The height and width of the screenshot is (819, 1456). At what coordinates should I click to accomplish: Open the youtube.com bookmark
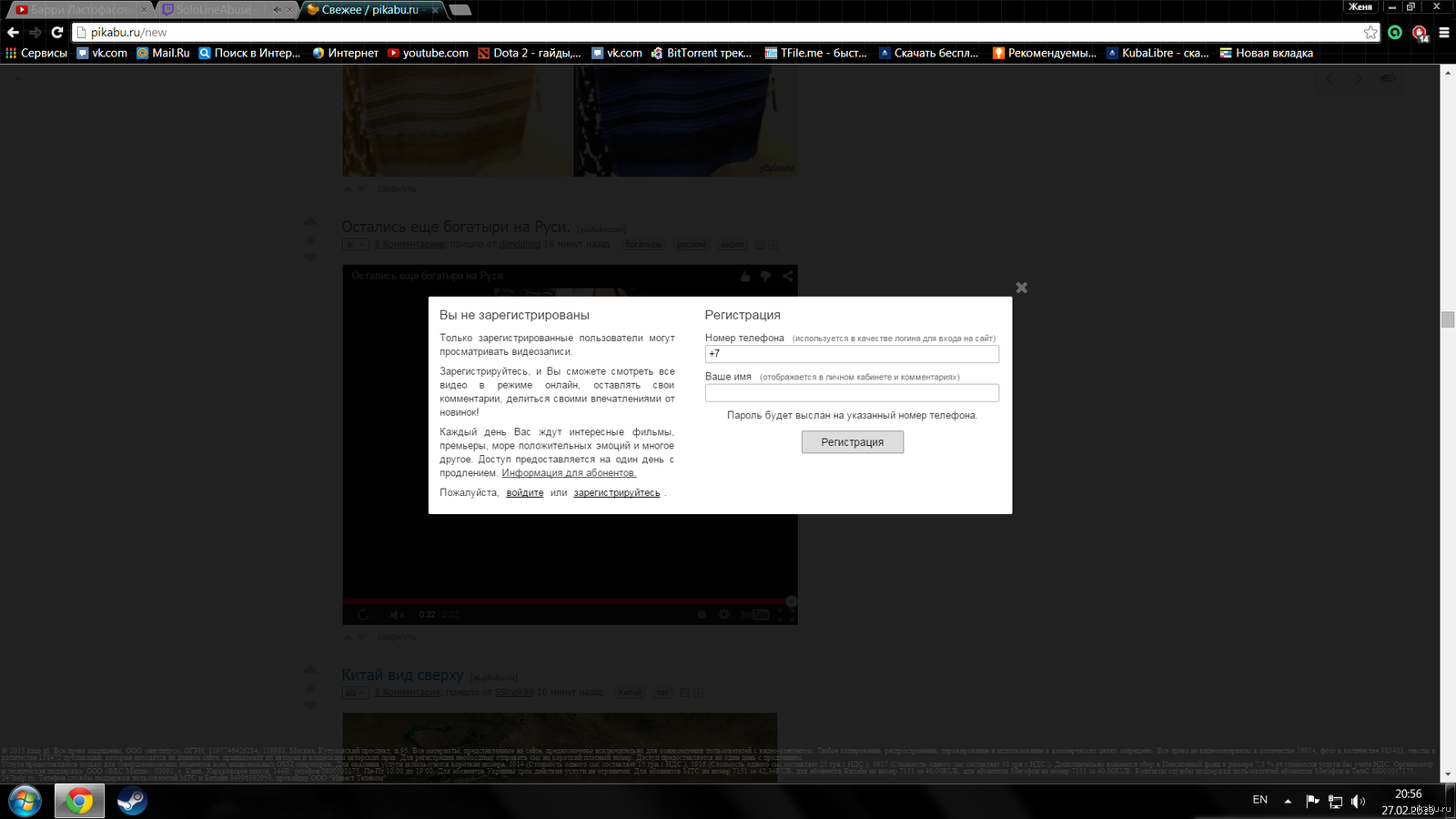click(x=428, y=53)
